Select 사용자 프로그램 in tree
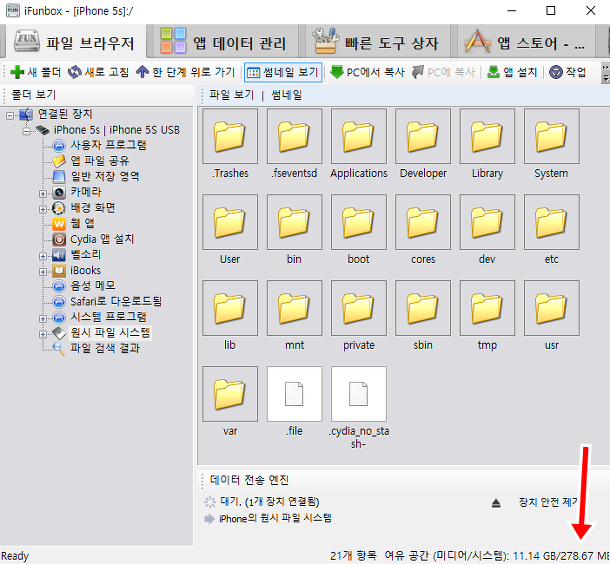This screenshot has height=564, width=610. [x=108, y=145]
